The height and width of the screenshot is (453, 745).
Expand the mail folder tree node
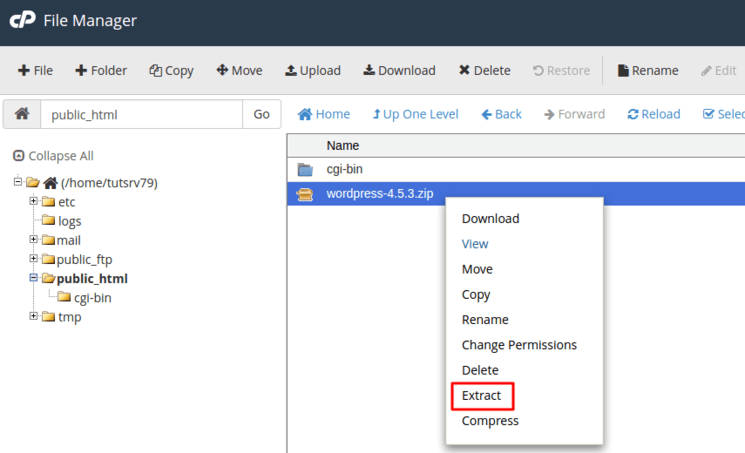pyautogui.click(x=34, y=240)
